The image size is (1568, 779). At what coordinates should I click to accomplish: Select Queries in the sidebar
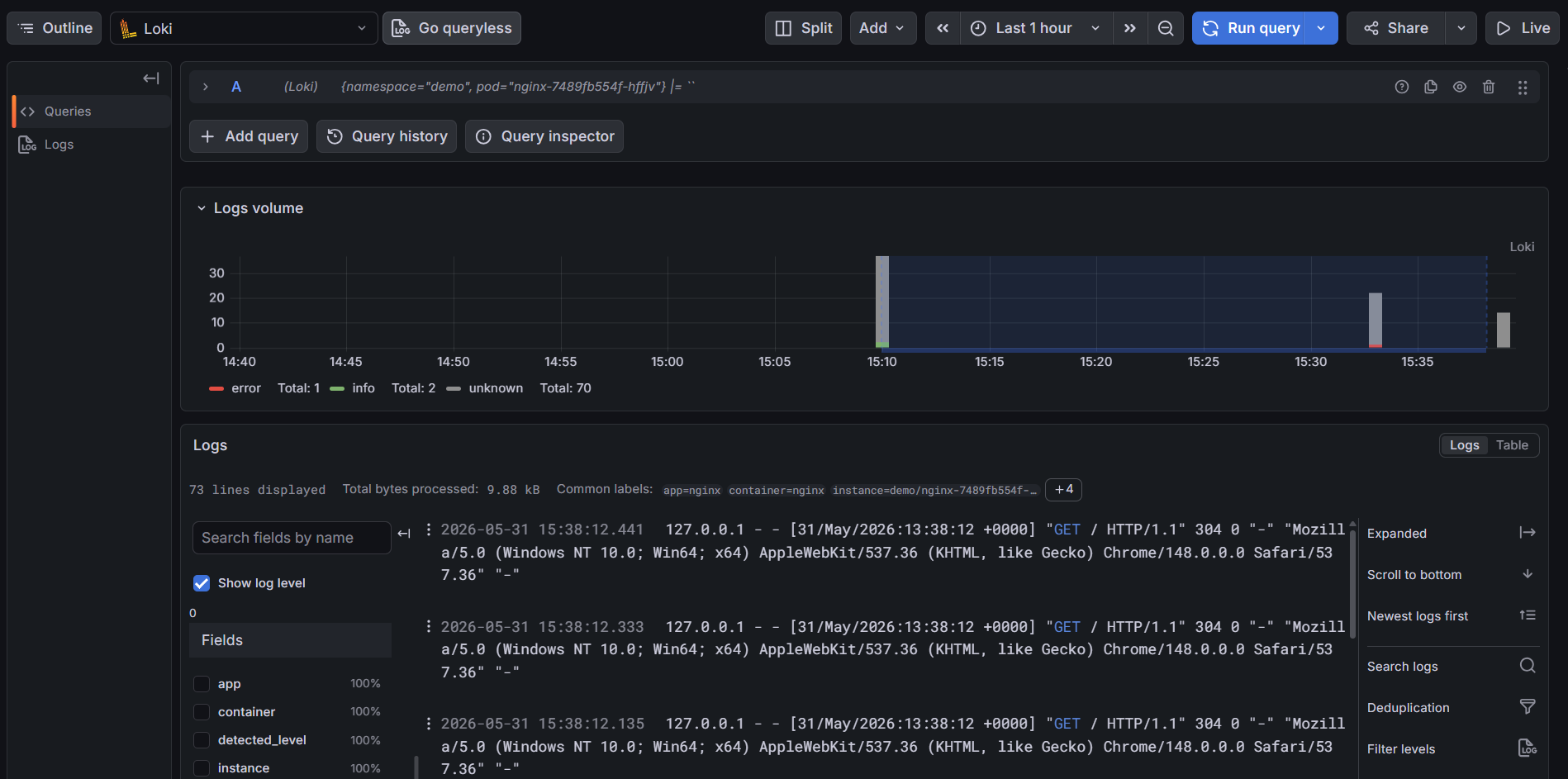pyautogui.click(x=91, y=112)
